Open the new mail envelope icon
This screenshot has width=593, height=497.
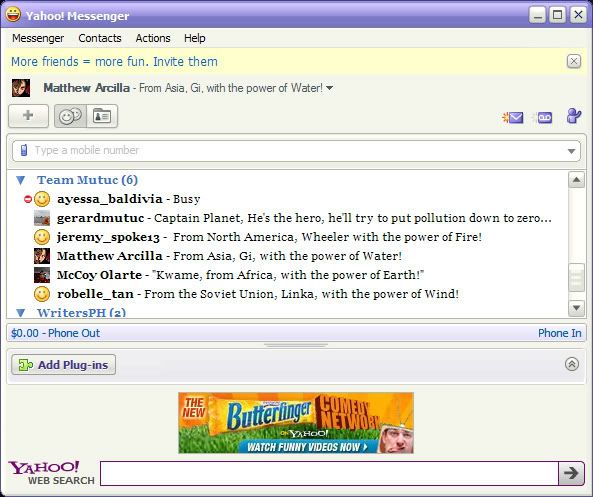[x=513, y=118]
